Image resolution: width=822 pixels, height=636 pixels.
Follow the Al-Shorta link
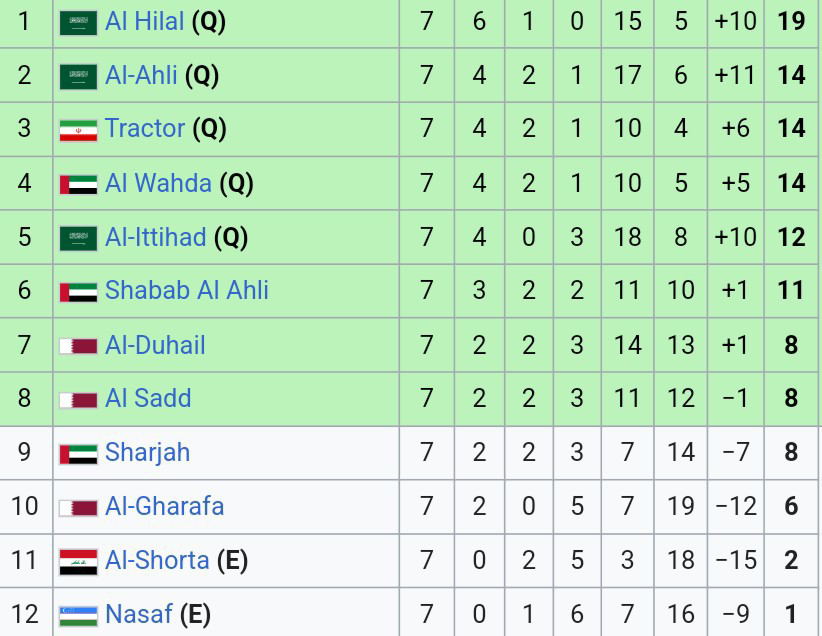157,560
